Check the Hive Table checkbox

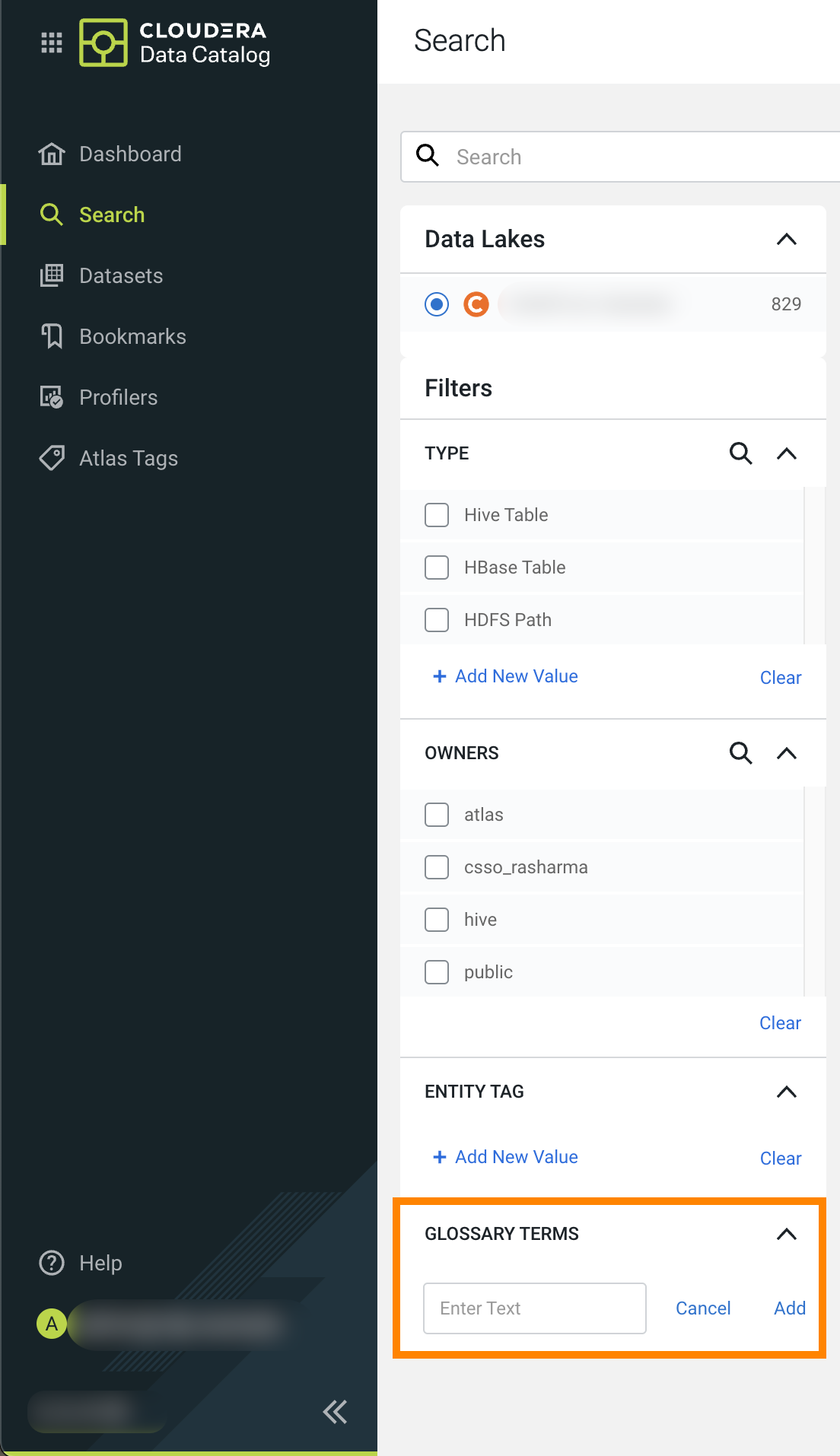pyautogui.click(x=437, y=515)
